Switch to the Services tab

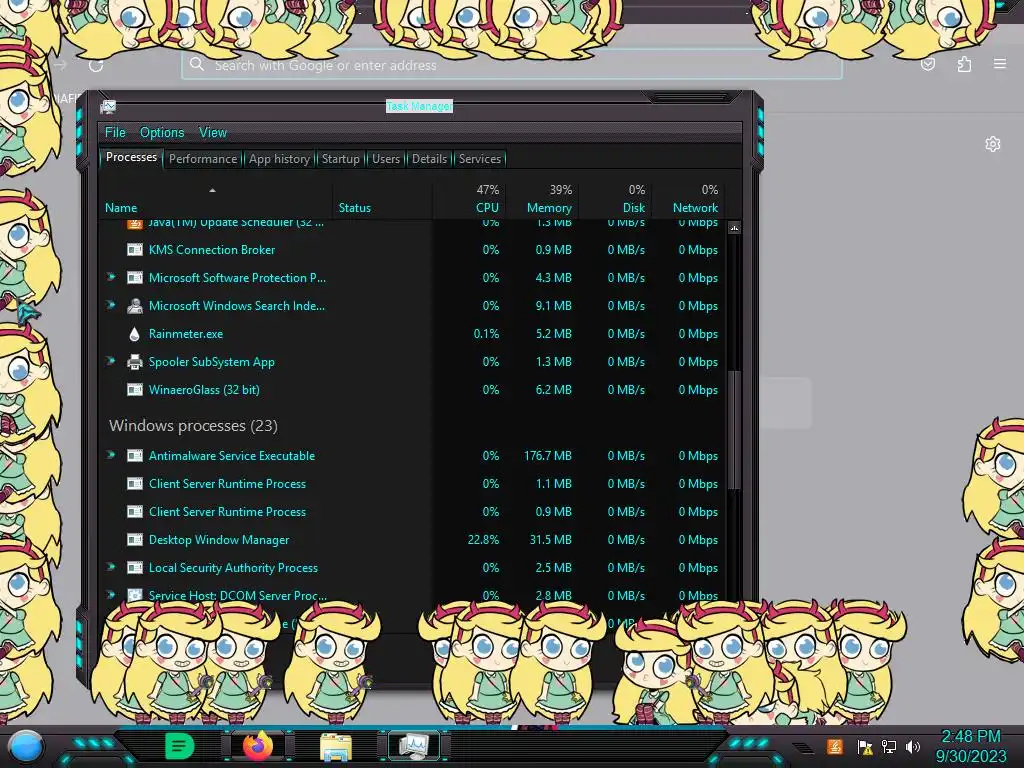(480, 159)
